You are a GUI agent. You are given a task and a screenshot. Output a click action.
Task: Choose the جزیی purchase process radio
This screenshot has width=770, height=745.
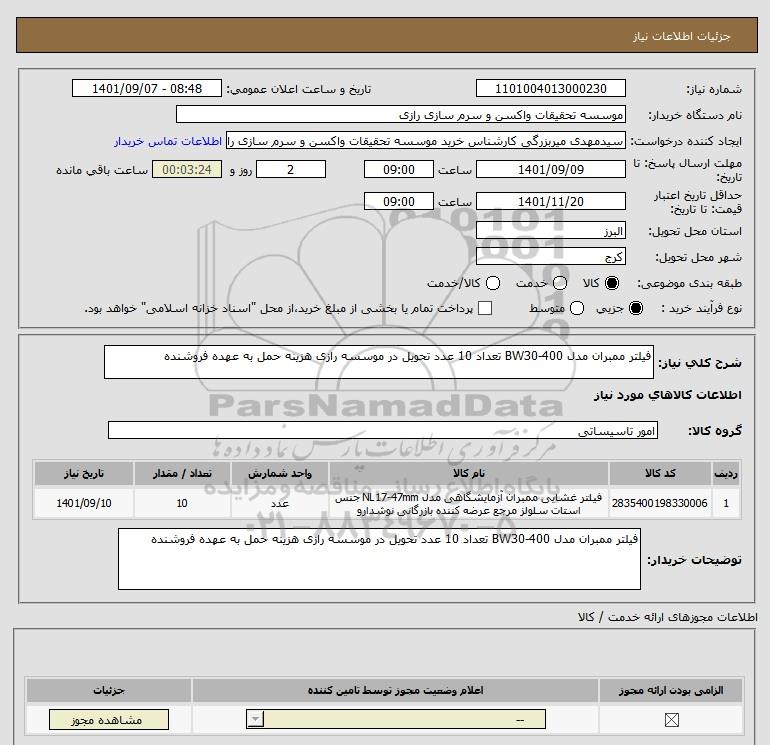point(635,308)
